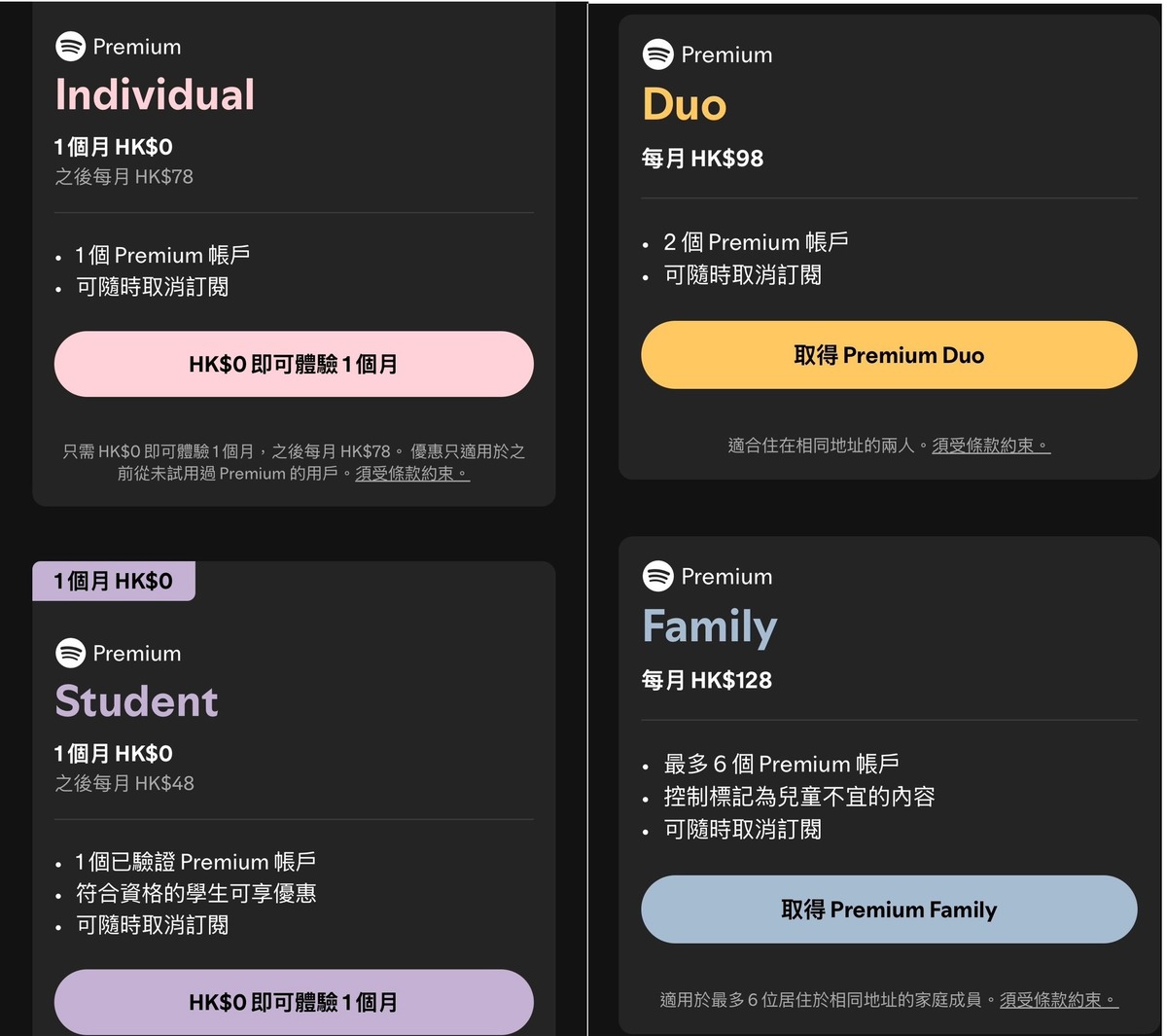
Task: Open the terms link below the Family button
Action: point(1058,999)
